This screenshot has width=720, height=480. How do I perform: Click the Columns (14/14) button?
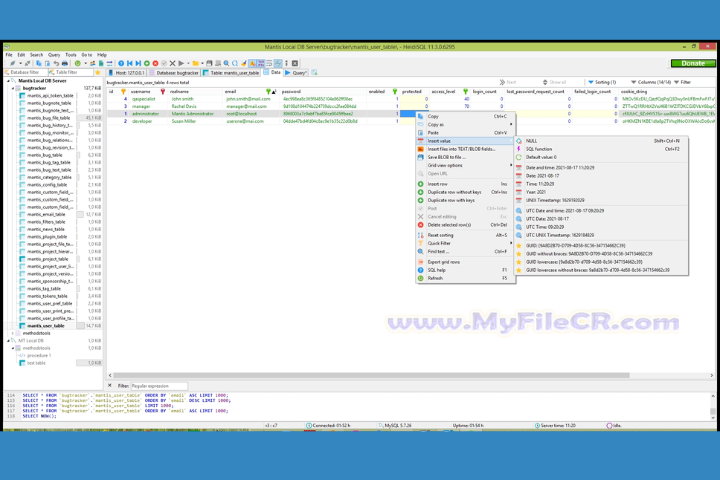(x=651, y=82)
